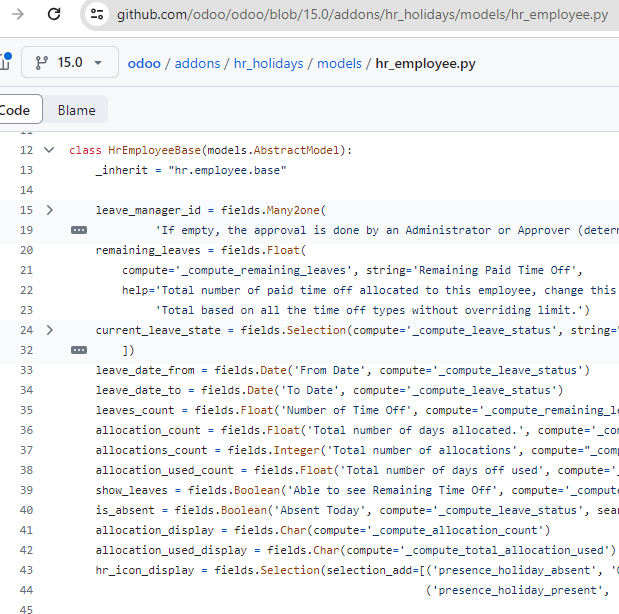Viewport: 619px width, 614px height.
Task: Collapse the HrEmployeeBase class at line 12
Action: coord(49,150)
